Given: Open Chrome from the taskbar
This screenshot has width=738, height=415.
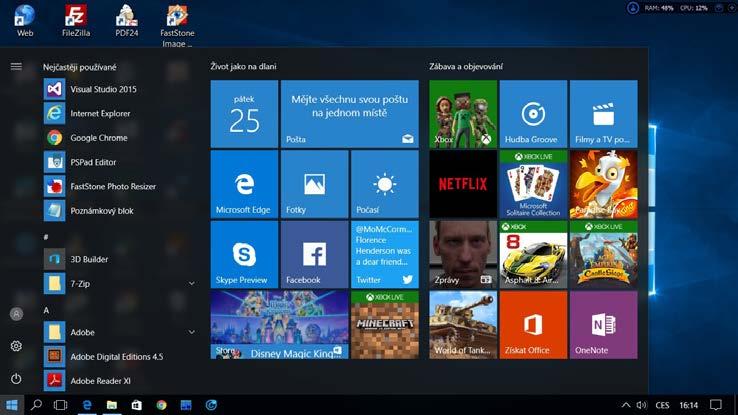Looking at the screenshot, I should click(161, 405).
